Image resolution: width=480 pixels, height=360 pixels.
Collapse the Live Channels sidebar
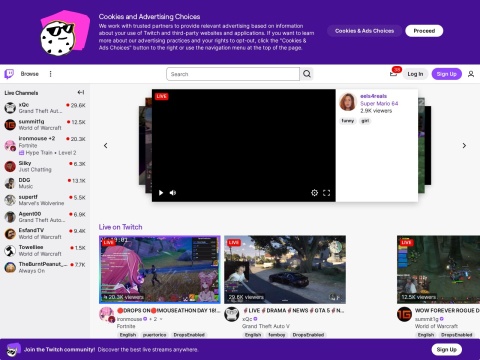[81, 92]
